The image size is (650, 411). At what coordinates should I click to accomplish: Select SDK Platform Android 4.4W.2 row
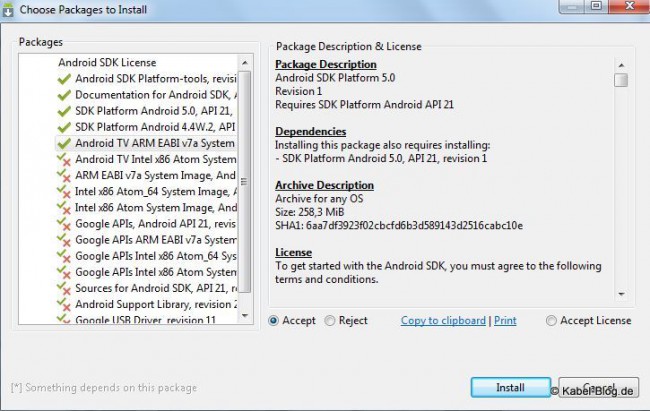146,127
